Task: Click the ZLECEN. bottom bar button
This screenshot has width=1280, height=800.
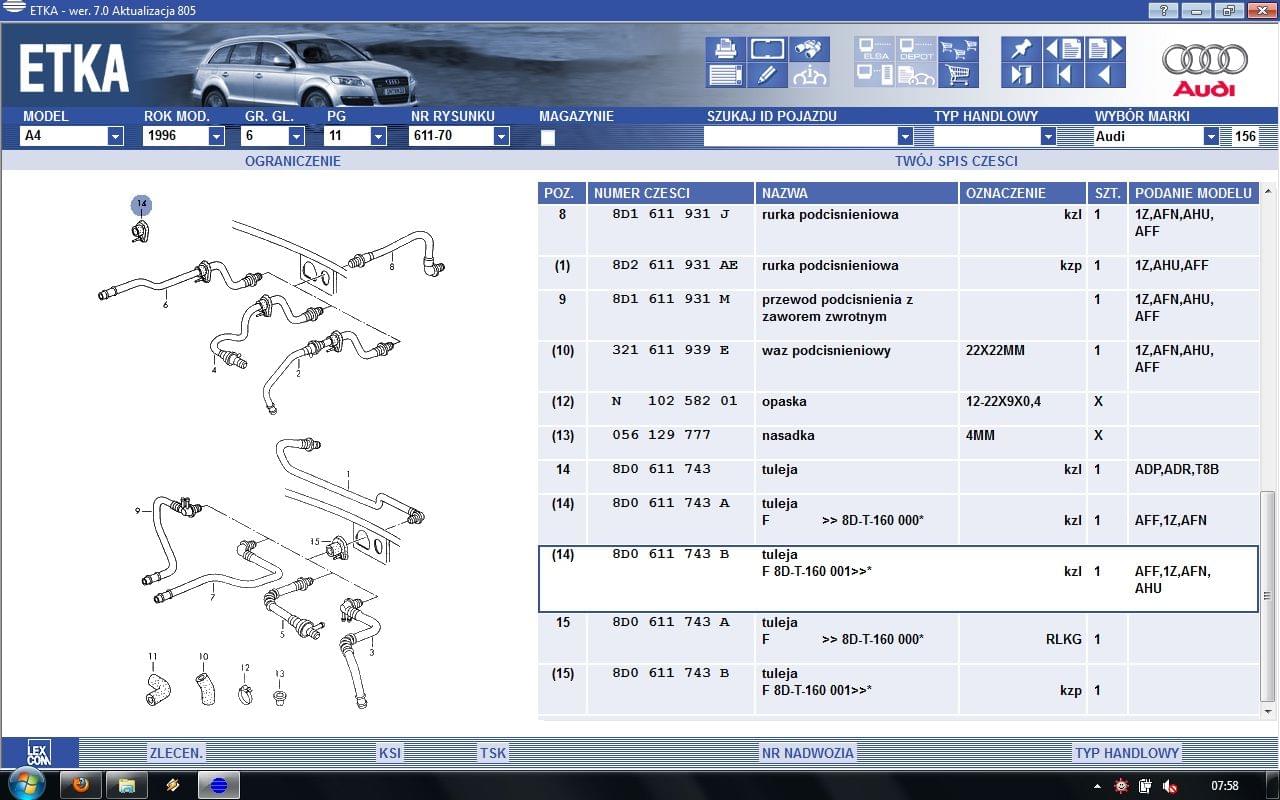Action: click(177, 753)
